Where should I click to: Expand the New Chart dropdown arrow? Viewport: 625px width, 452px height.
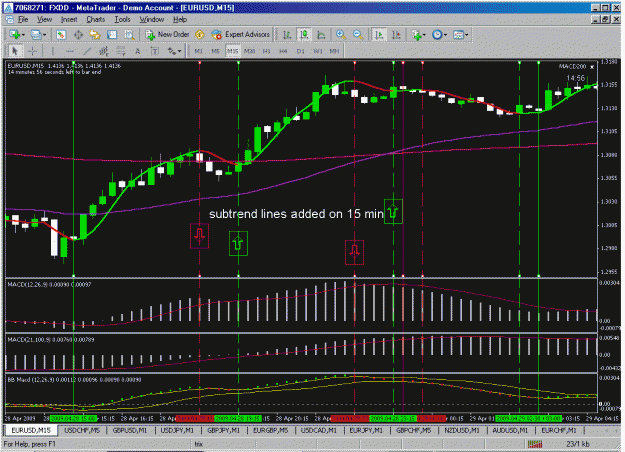(x=23, y=35)
